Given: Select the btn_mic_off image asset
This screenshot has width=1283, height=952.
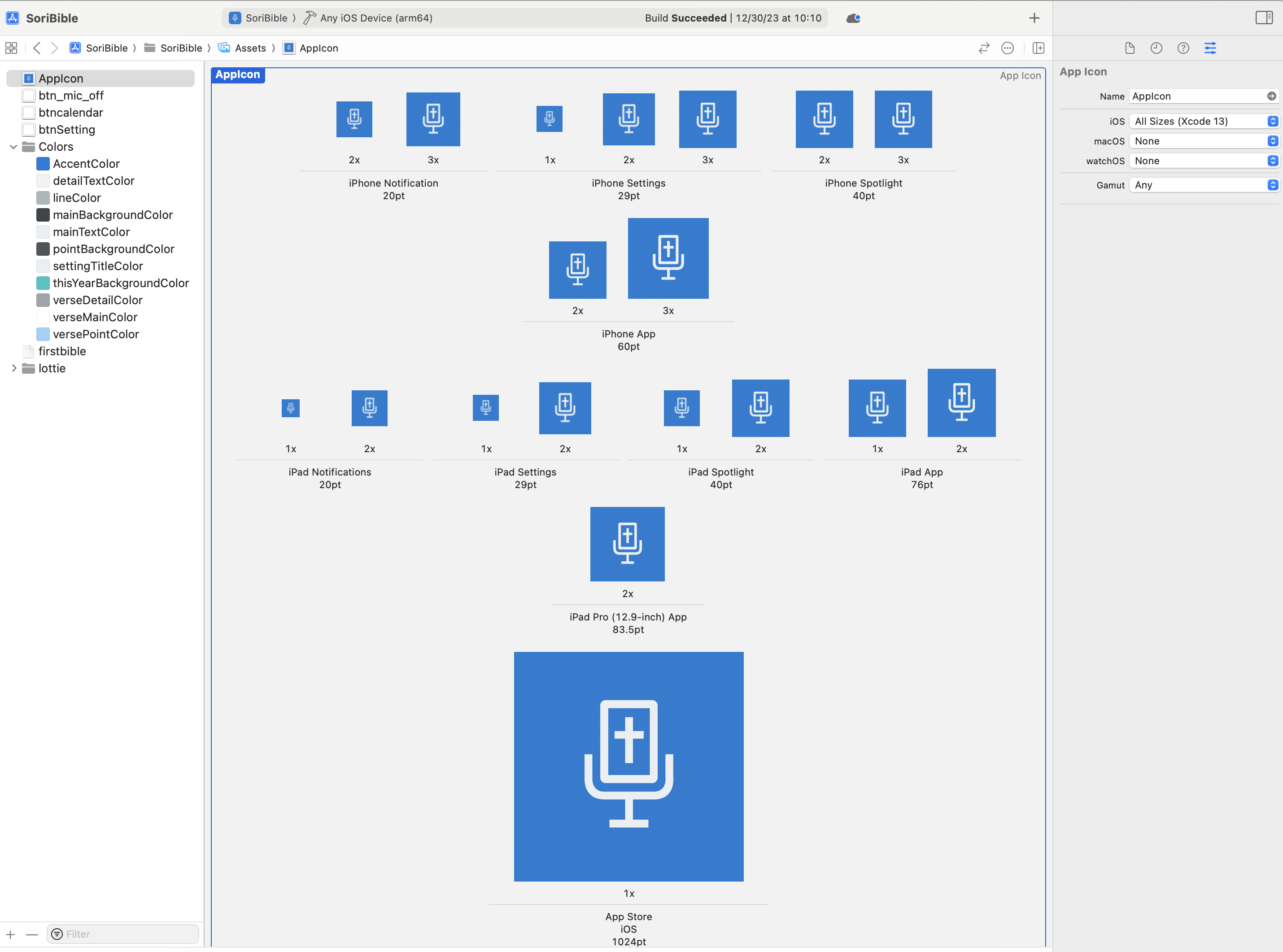Looking at the screenshot, I should tap(63, 96).
